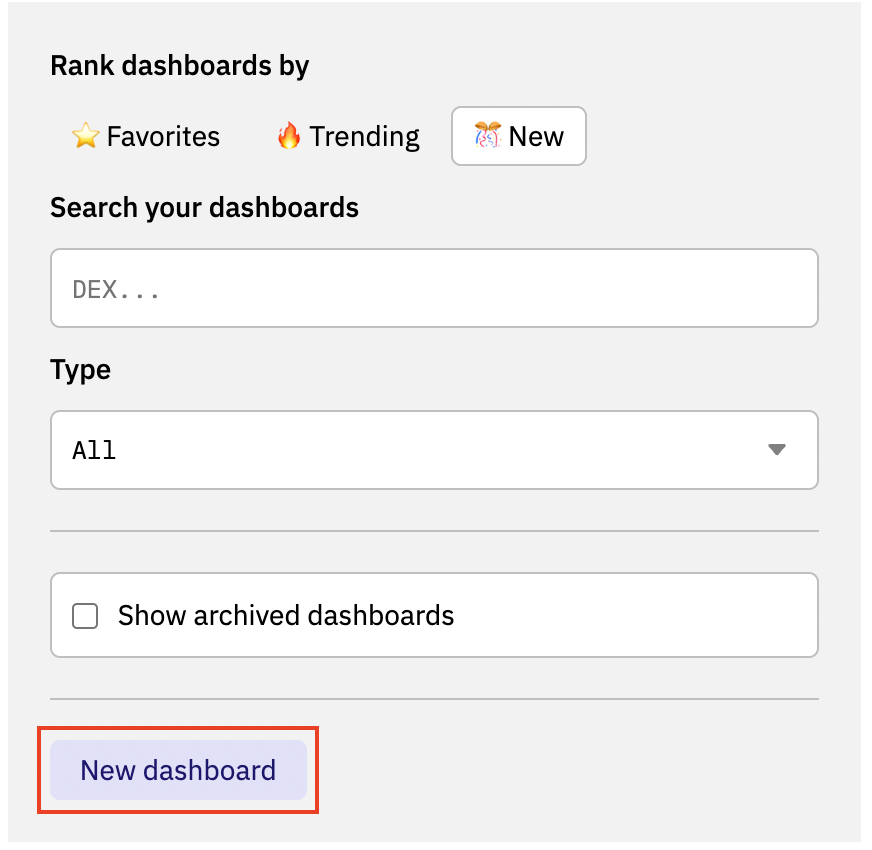Click the star icon next to Favorites
Viewport: 872px width, 850px height.
86,136
